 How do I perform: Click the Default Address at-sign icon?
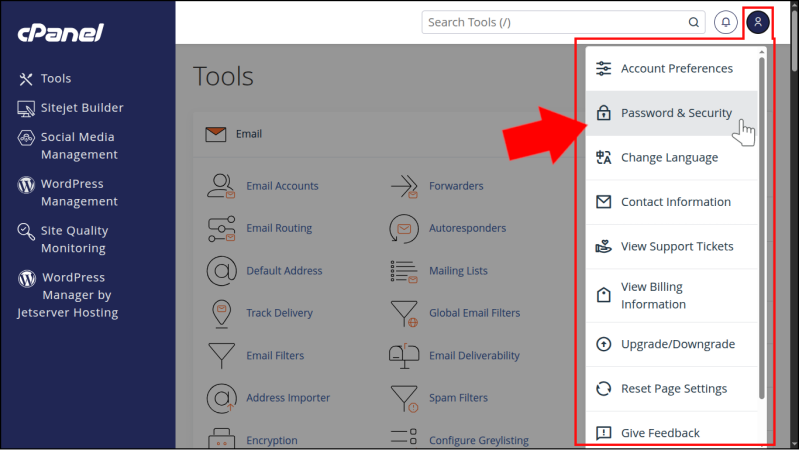click(222, 271)
